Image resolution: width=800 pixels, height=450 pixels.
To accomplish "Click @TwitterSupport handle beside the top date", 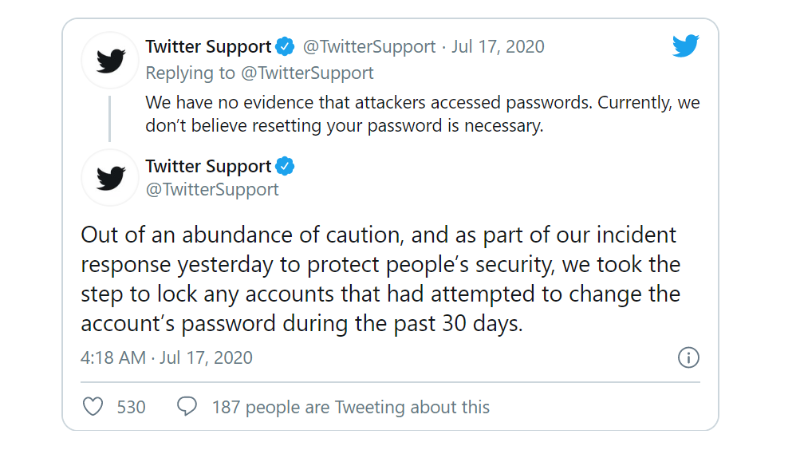I will [369, 47].
